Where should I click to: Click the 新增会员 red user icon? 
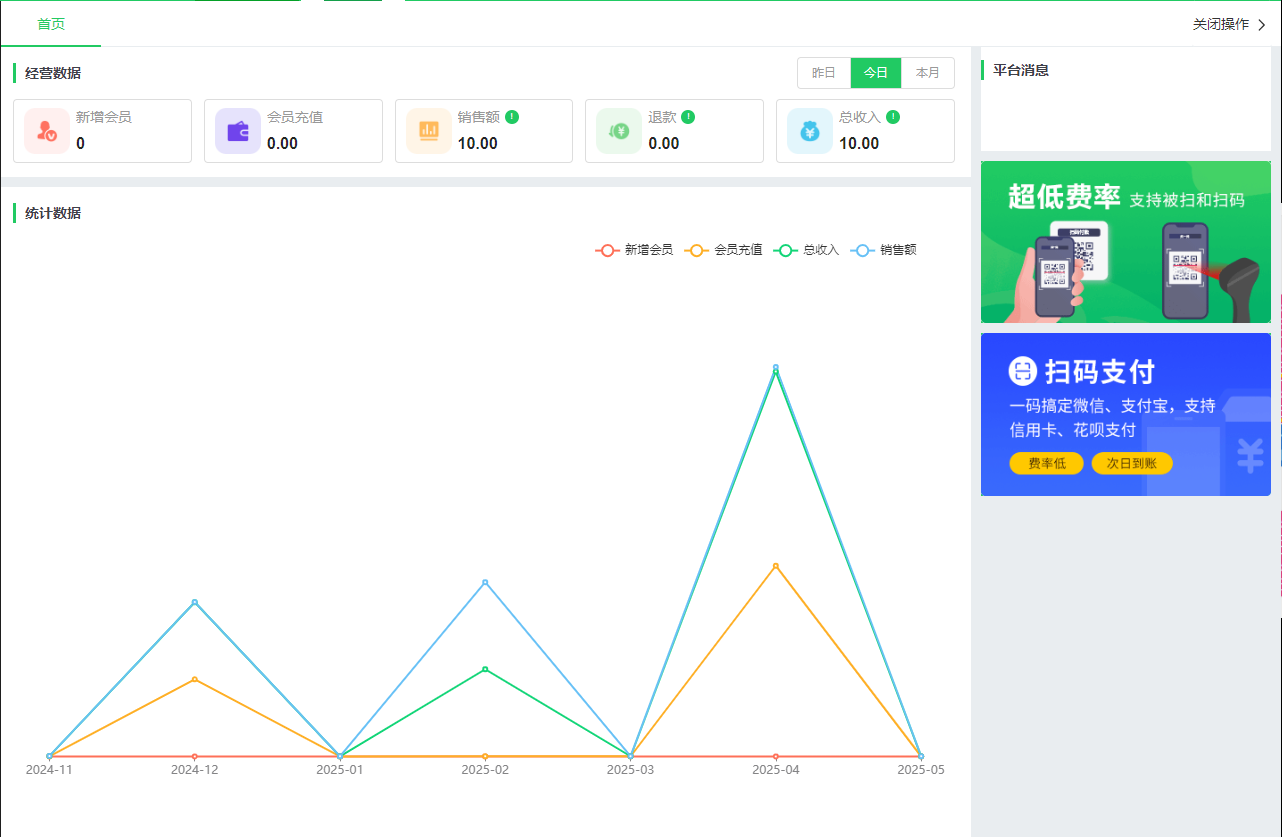pos(47,131)
